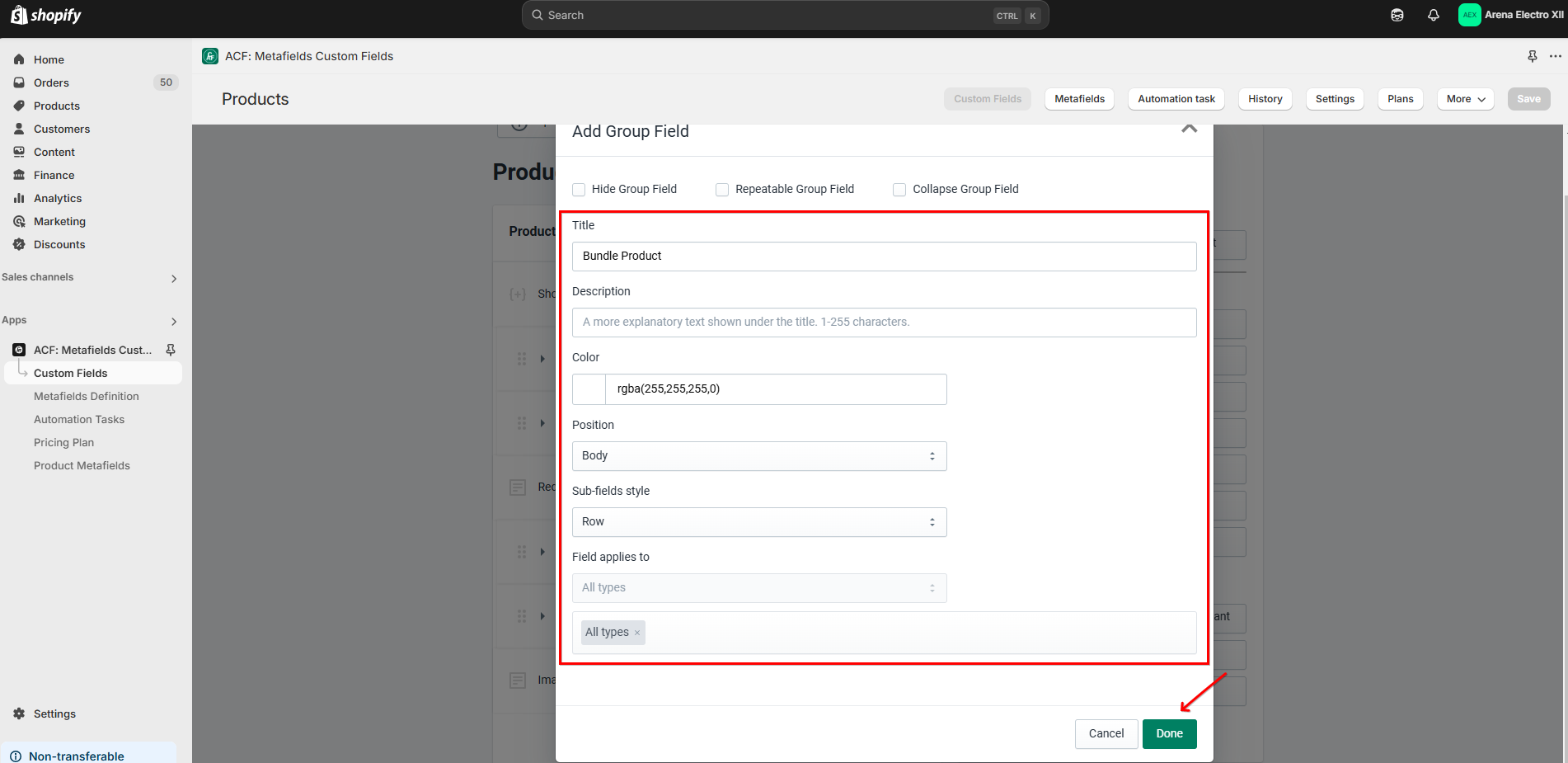Click the sidebar Settings gear icon
The image size is (1568, 763).
tap(19, 714)
